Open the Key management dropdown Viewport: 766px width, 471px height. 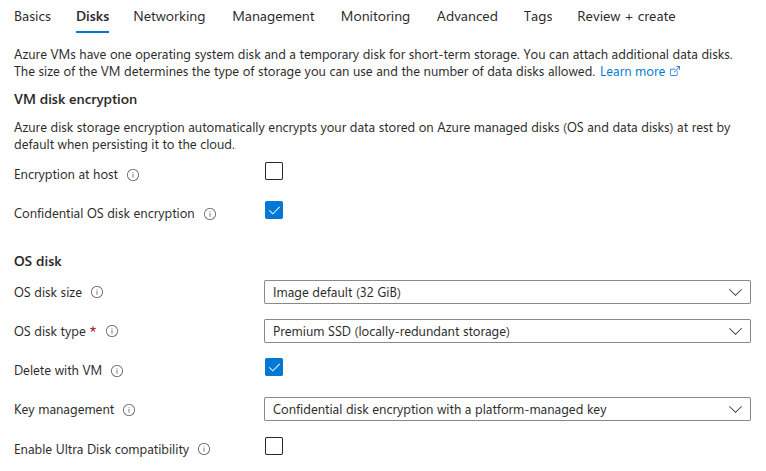tap(506, 410)
